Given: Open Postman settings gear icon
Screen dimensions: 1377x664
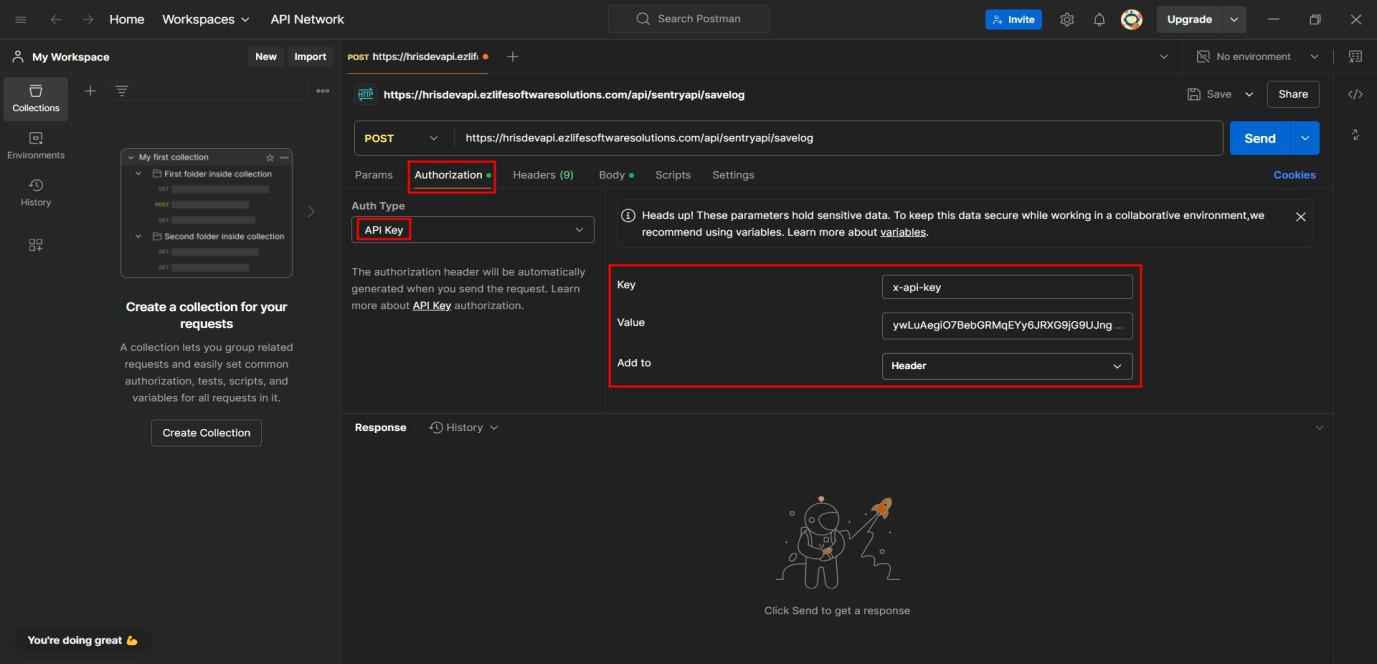Looking at the screenshot, I should (x=1067, y=19).
